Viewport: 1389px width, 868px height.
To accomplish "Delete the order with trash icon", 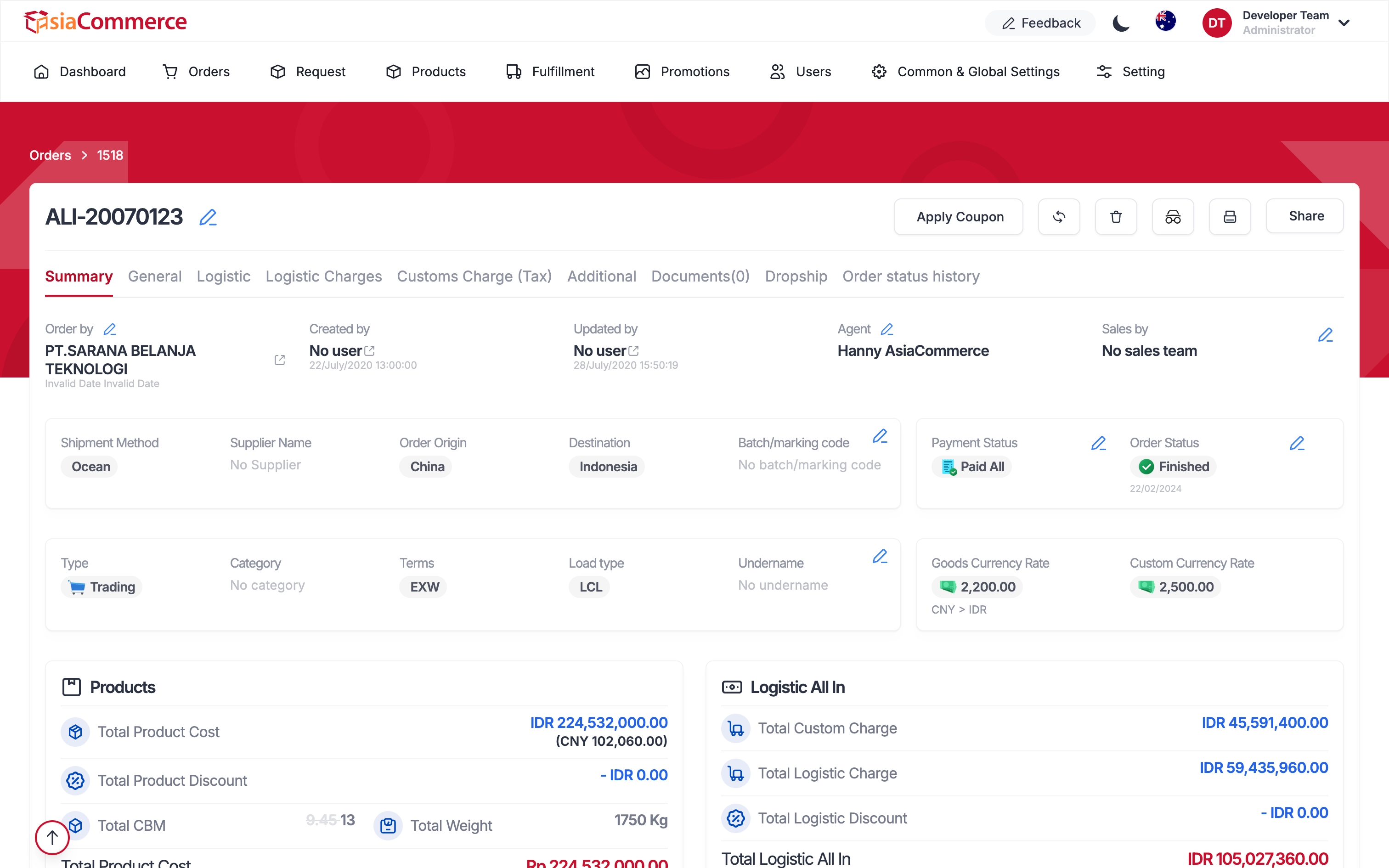I will pyautogui.click(x=1116, y=216).
